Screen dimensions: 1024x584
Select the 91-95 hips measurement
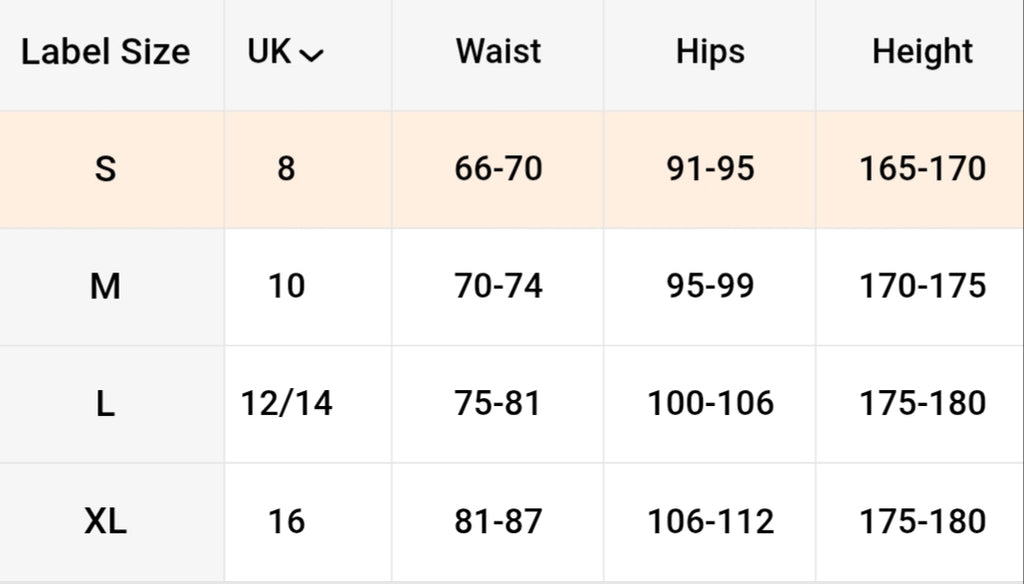coord(710,169)
